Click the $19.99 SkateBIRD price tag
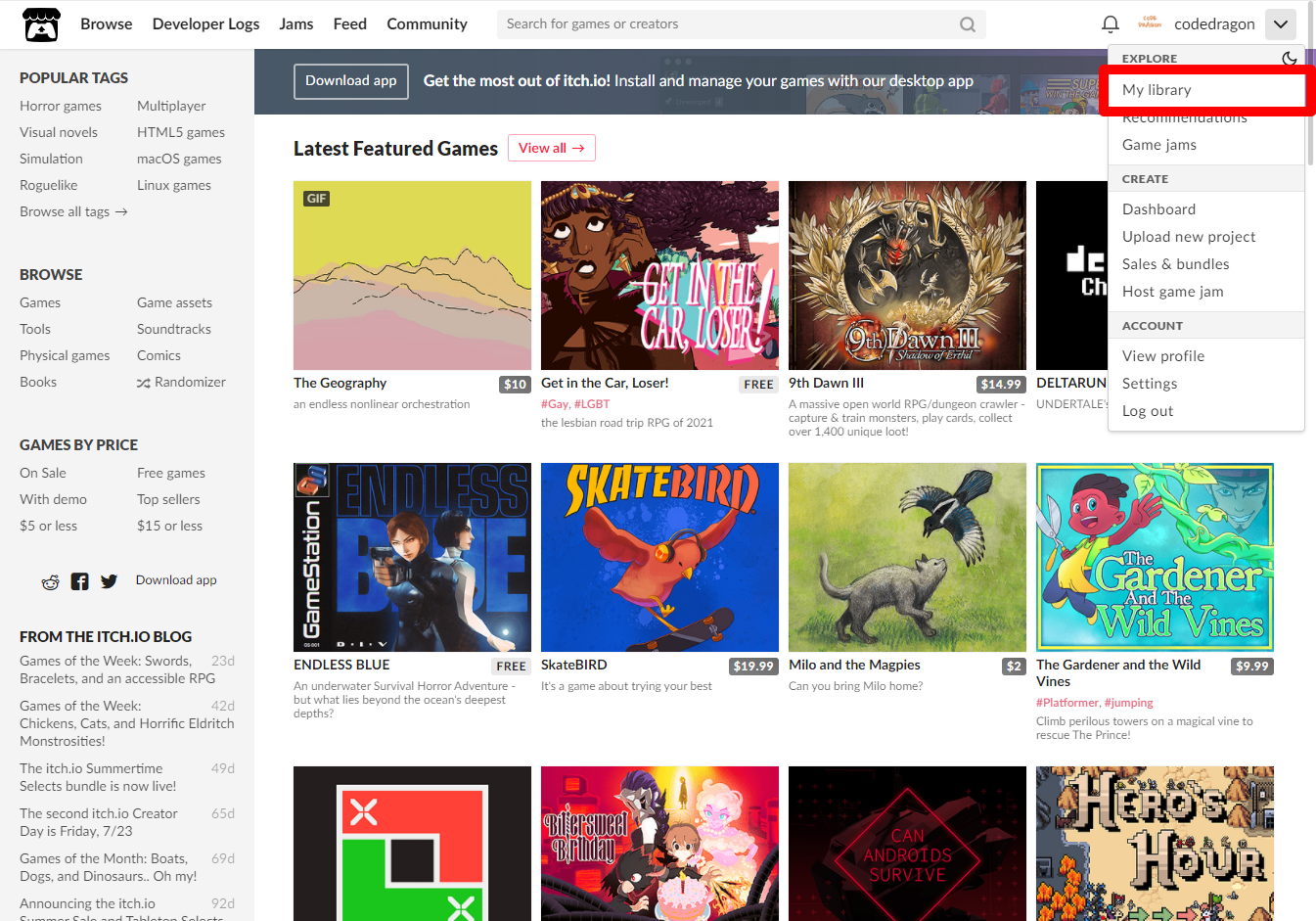The image size is (1316, 921). 753,667
